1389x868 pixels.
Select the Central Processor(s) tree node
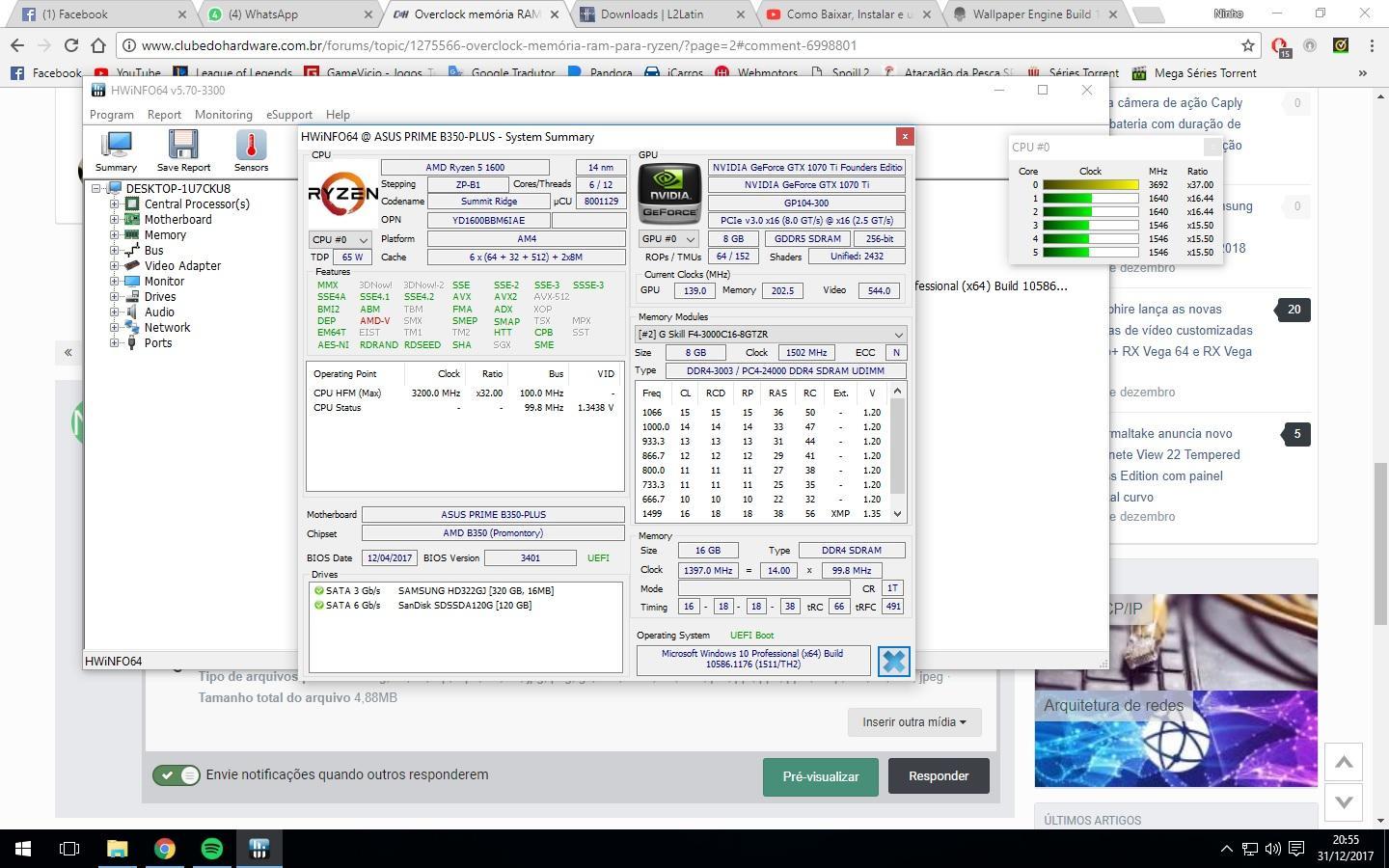tap(197, 203)
